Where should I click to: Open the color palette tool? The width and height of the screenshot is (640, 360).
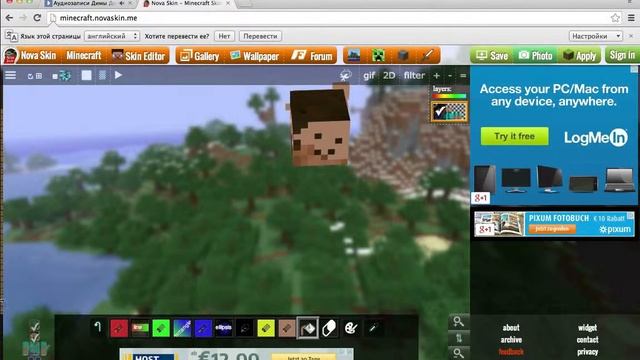[x=351, y=328]
